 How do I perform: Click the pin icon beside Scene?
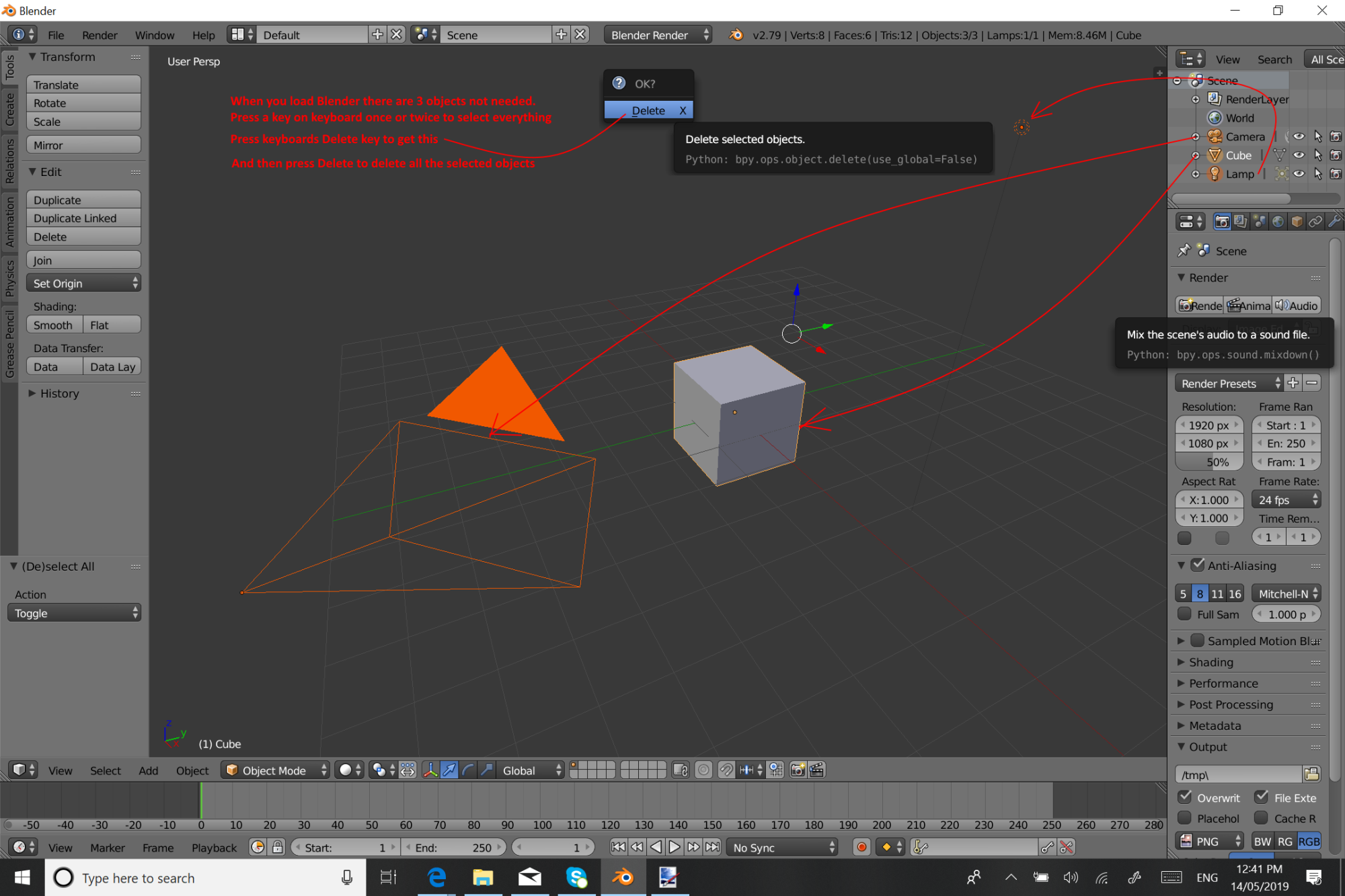click(x=1184, y=251)
